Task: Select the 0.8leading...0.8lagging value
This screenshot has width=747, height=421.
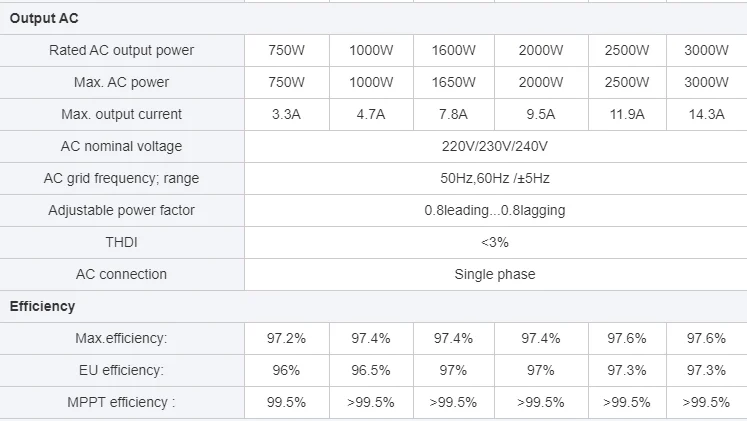Action: point(494,210)
